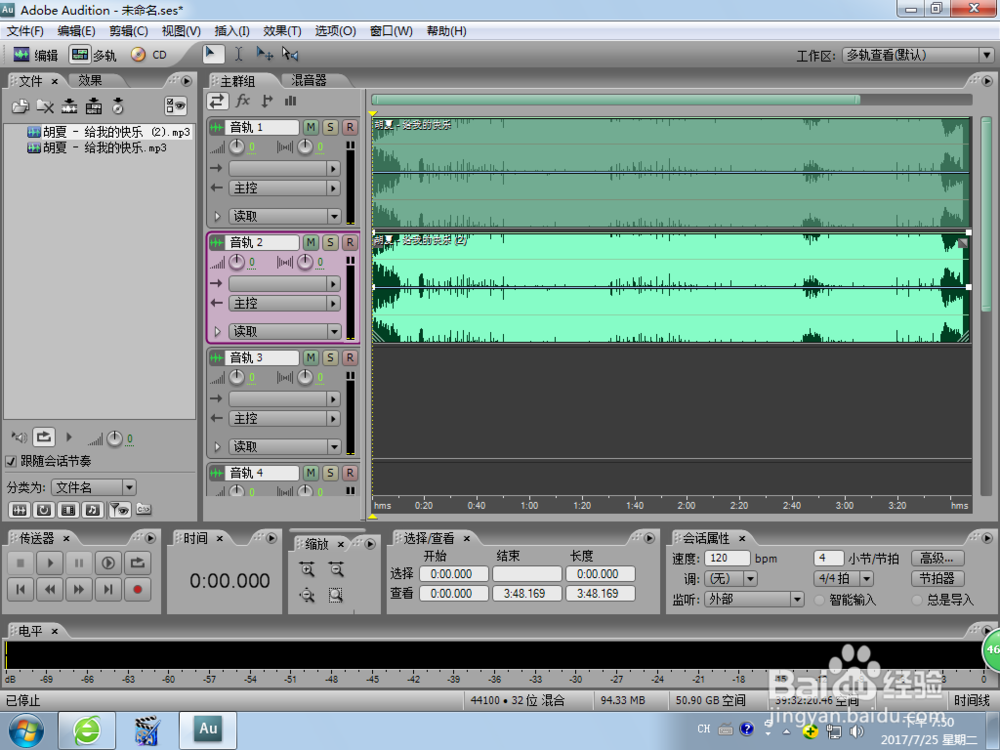Click zoom out full icon

point(307,596)
